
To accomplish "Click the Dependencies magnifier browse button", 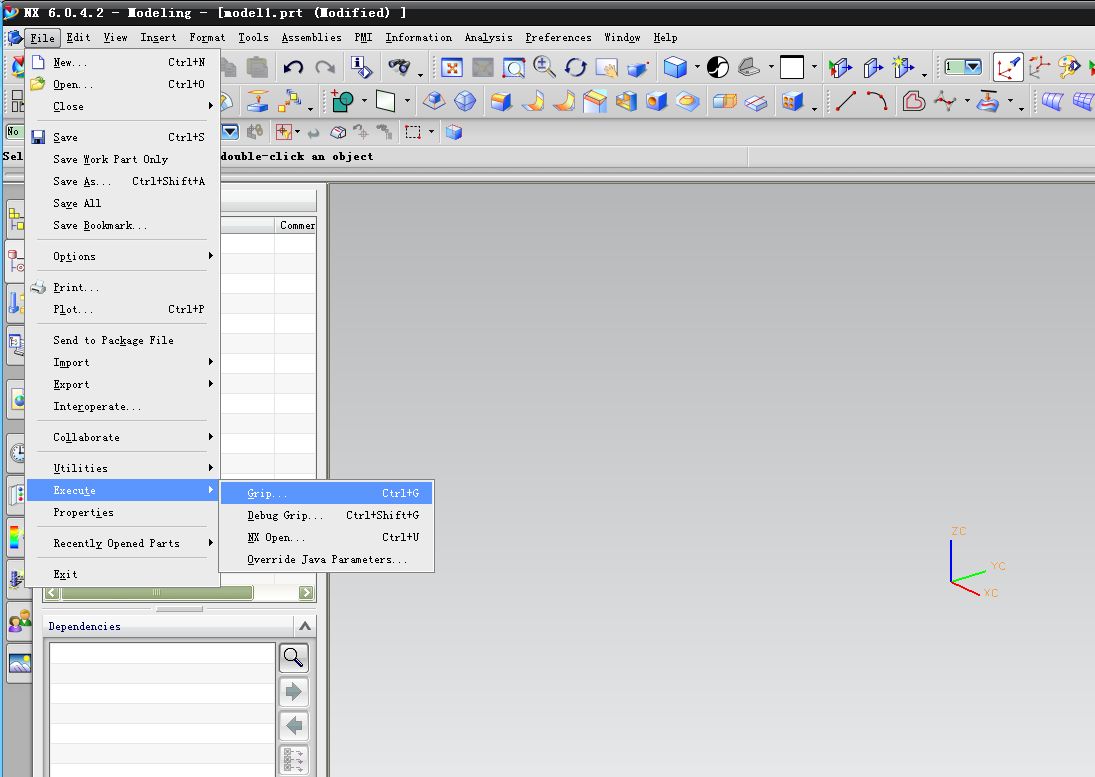I will pos(294,658).
